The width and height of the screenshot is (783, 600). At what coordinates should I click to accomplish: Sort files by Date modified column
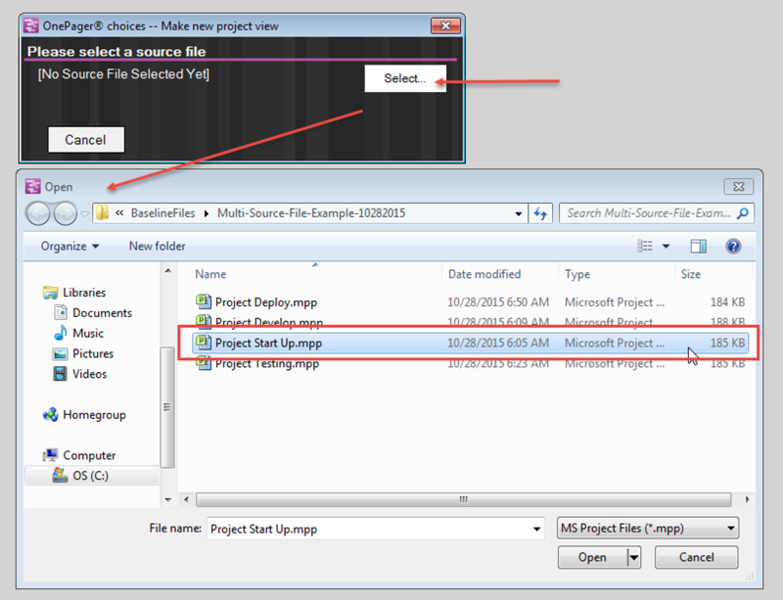coord(484,274)
